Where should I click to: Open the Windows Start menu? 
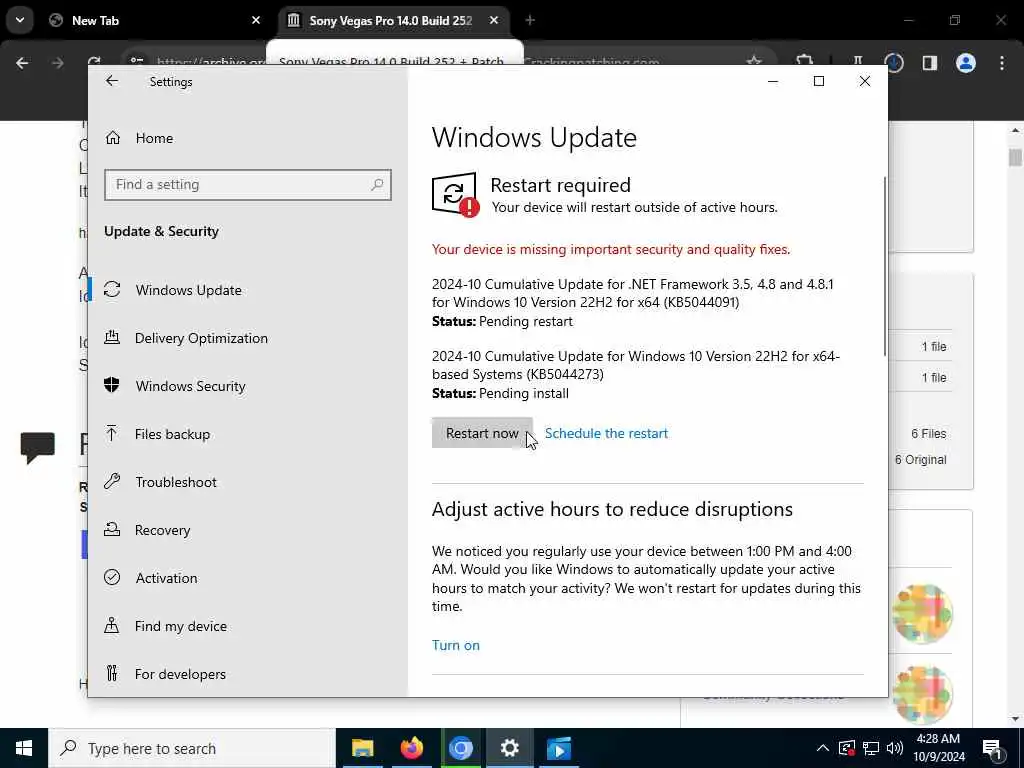[x=24, y=748]
